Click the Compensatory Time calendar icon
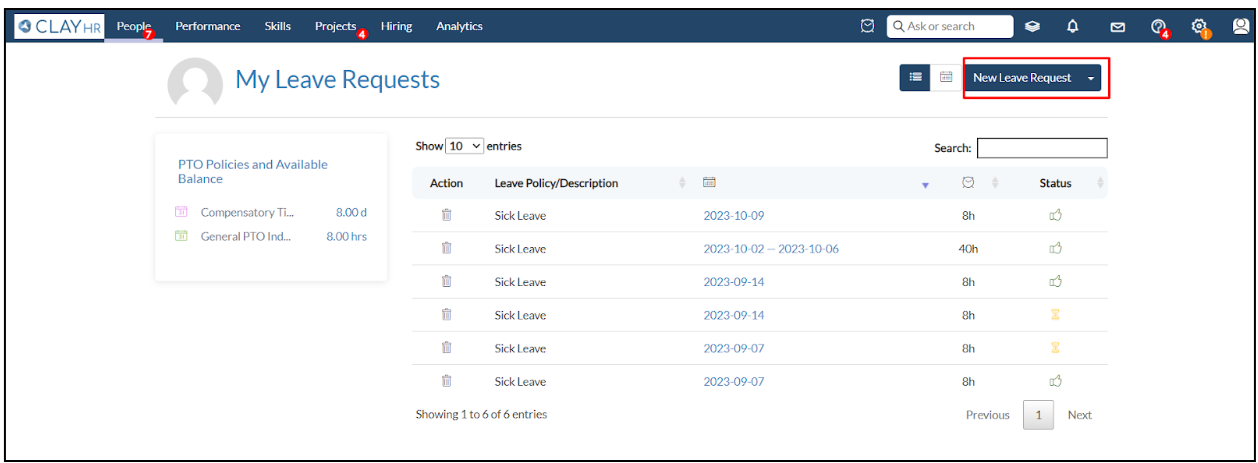The image size is (1258, 463). [x=181, y=212]
